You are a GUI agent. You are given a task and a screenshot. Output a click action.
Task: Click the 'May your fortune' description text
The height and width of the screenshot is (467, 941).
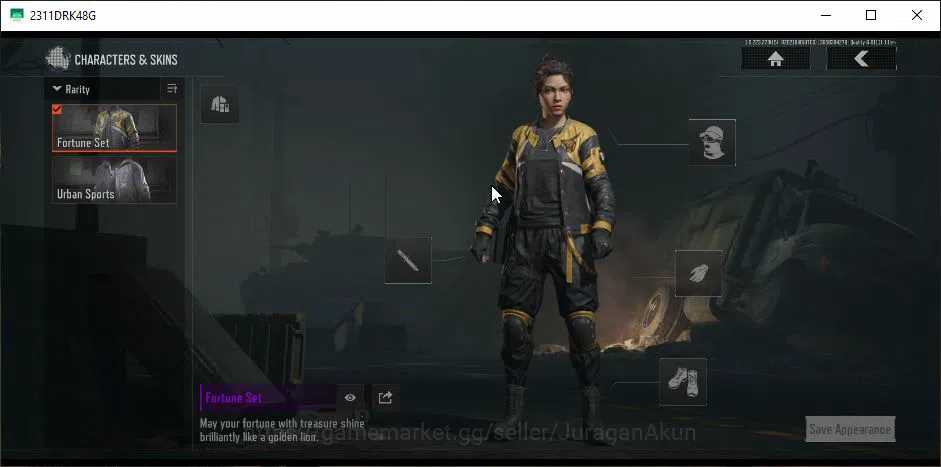click(x=282, y=430)
